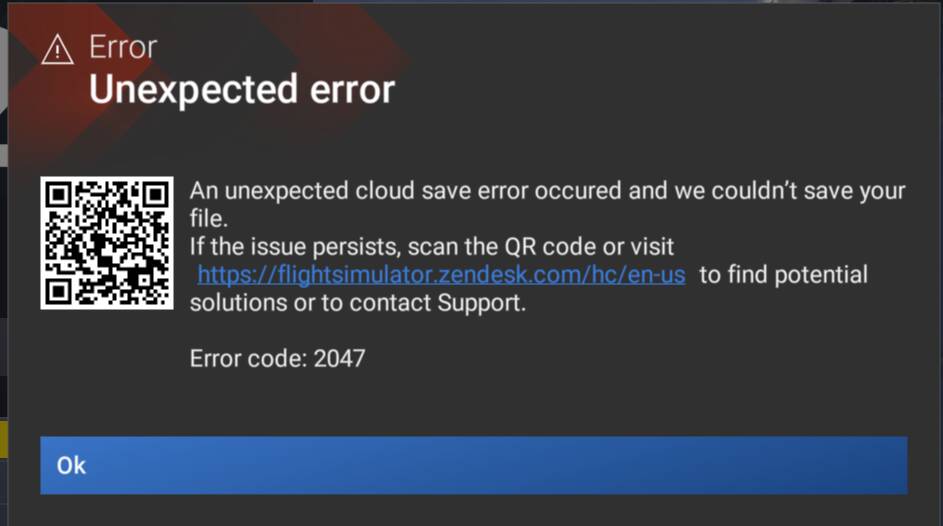Open the flightsimulator.zendesk.com support link
943x526 pixels.
click(x=441, y=275)
